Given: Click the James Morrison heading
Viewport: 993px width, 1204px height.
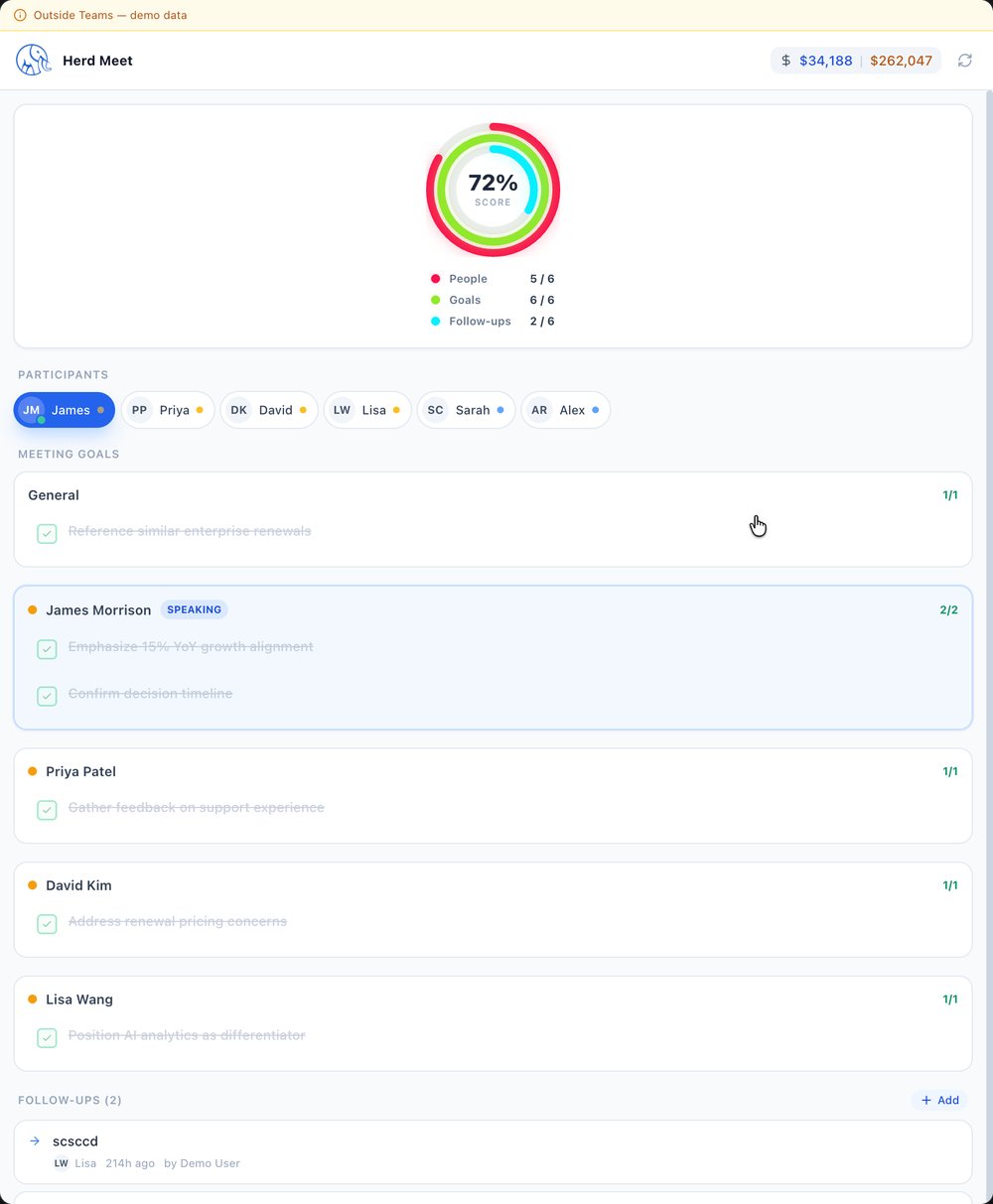Looking at the screenshot, I should [98, 610].
